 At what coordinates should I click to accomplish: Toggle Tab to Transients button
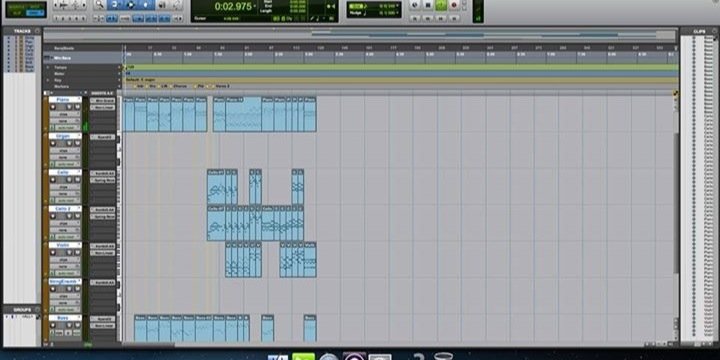pos(112,18)
